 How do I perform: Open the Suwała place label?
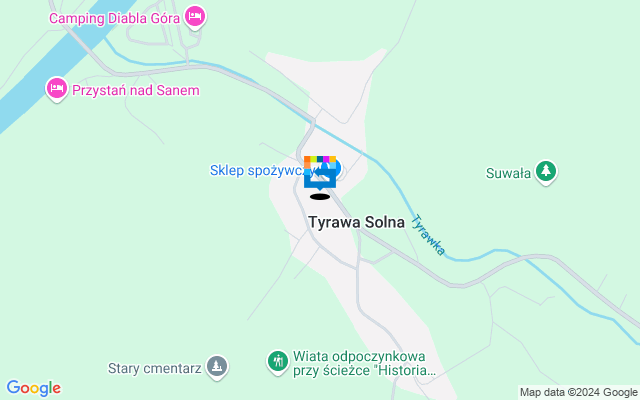click(x=508, y=173)
